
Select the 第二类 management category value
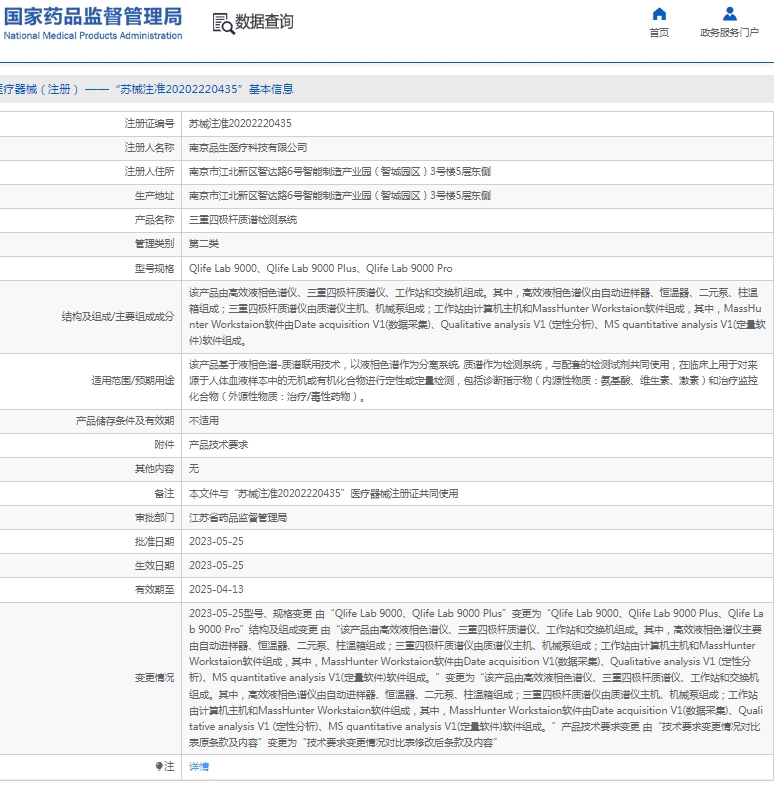tap(204, 244)
